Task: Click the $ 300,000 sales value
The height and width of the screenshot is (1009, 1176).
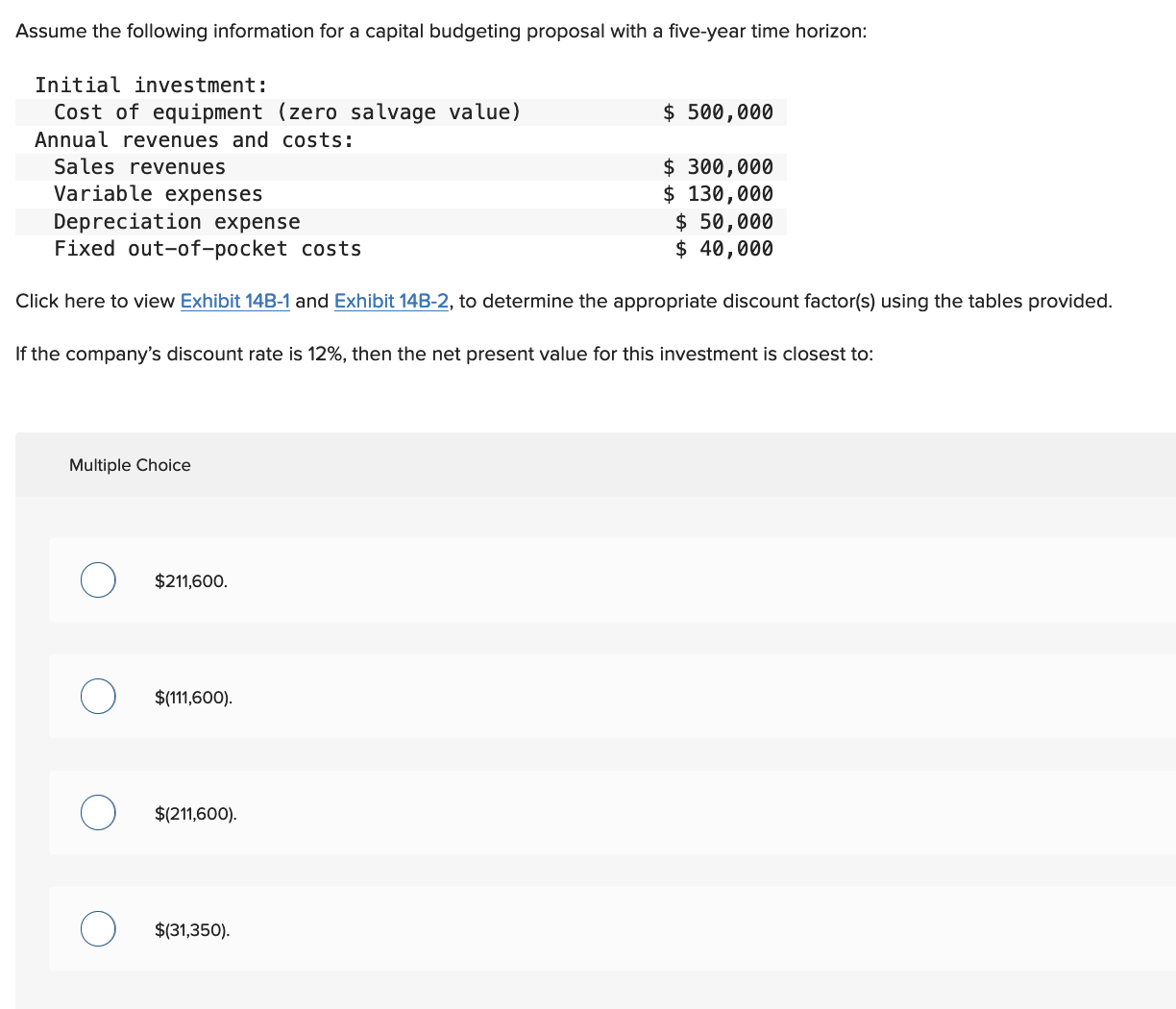Action: click(718, 167)
